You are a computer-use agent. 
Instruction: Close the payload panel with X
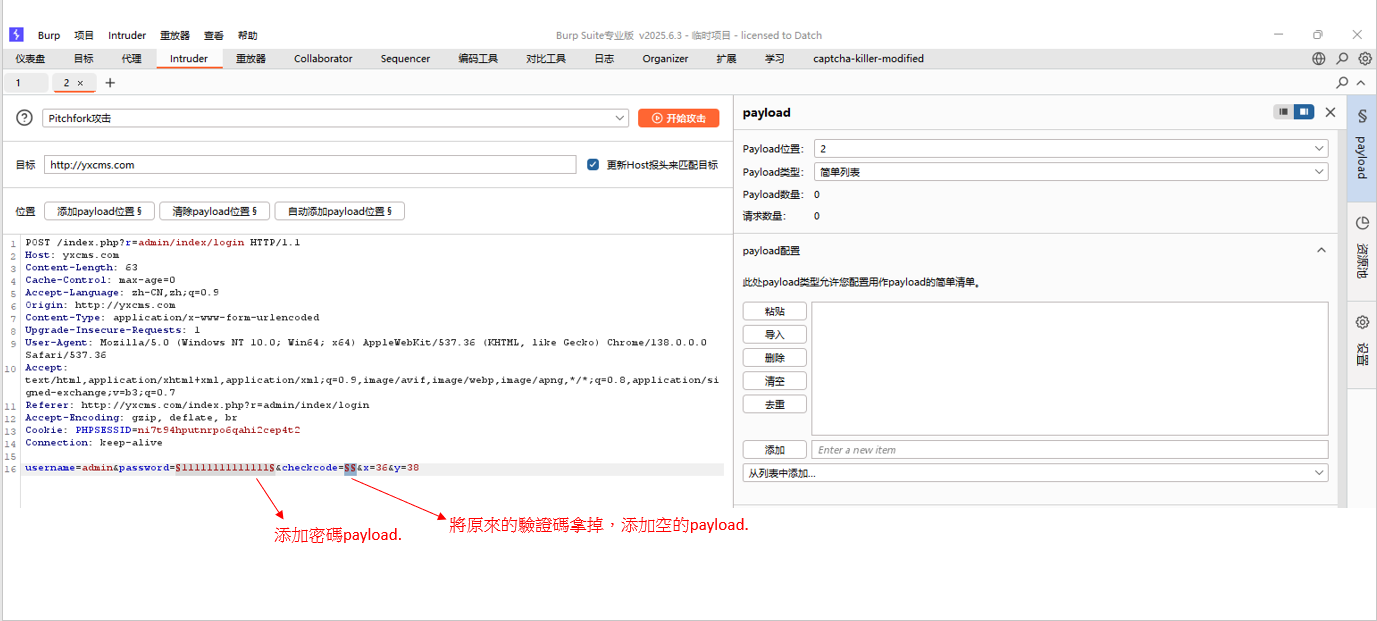click(x=1330, y=112)
